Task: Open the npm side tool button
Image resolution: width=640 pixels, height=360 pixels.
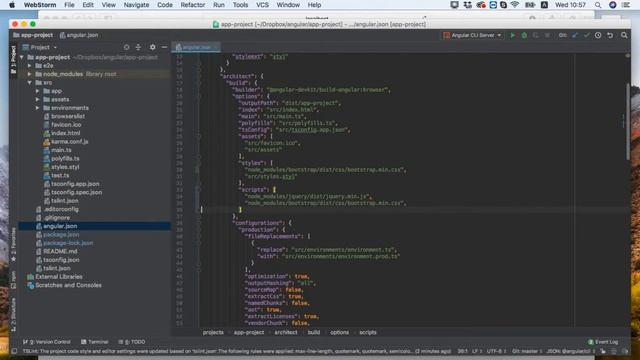Action: coord(13,280)
